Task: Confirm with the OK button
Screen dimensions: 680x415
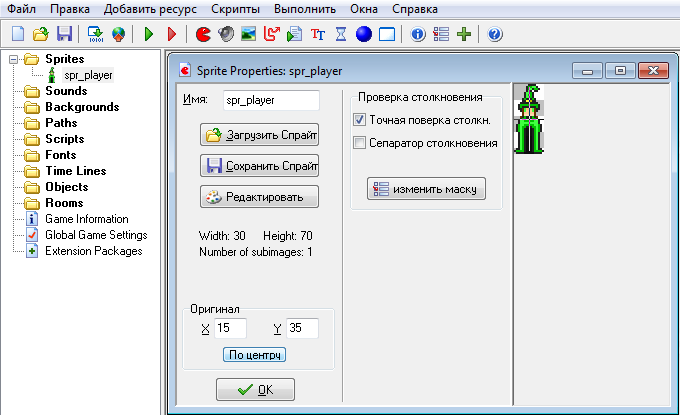Action: [255, 389]
